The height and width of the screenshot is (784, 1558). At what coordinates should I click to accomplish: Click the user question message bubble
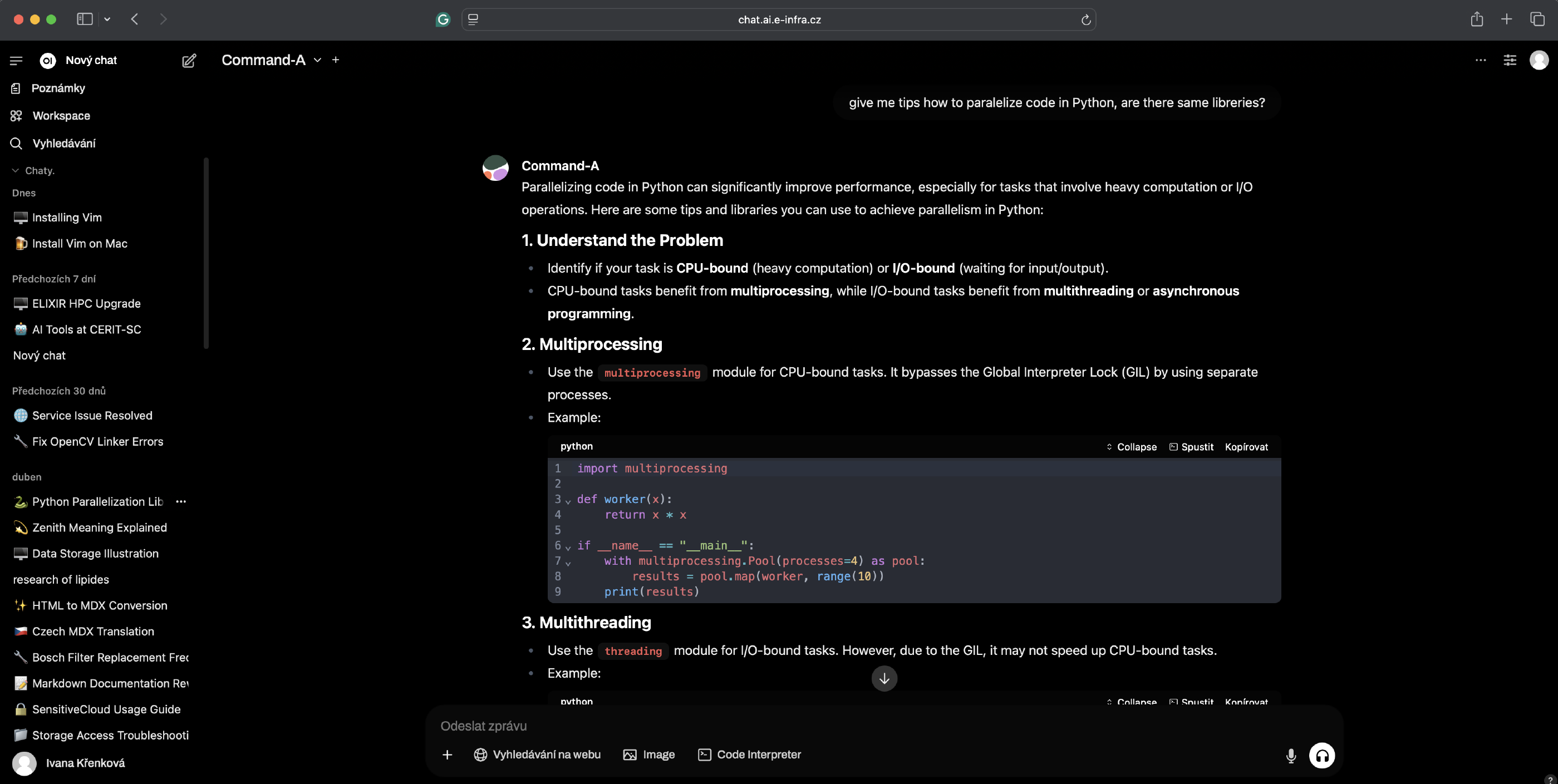(1056, 103)
